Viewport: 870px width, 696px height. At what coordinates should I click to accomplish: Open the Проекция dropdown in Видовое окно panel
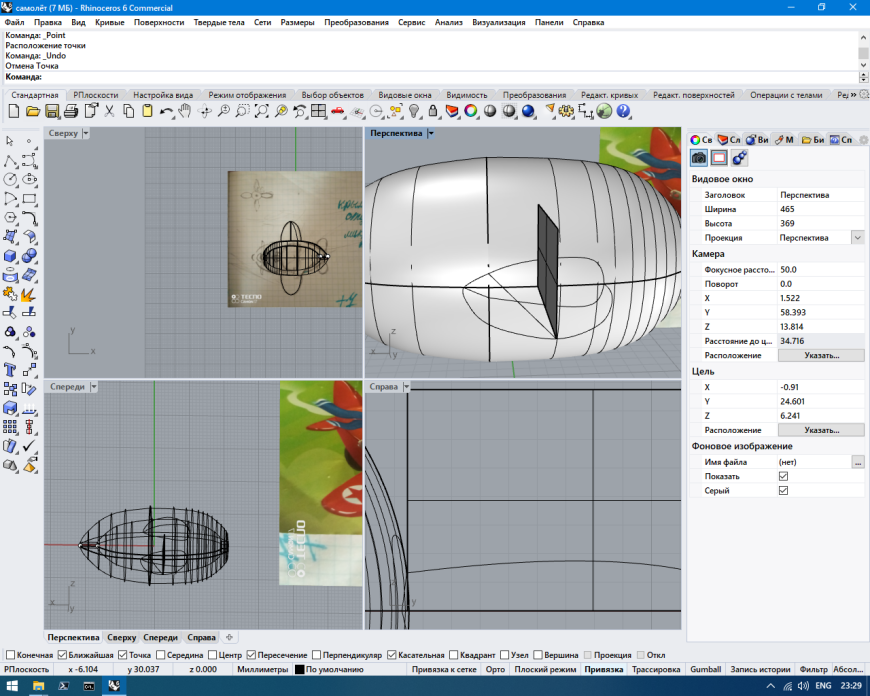[x=857, y=237]
